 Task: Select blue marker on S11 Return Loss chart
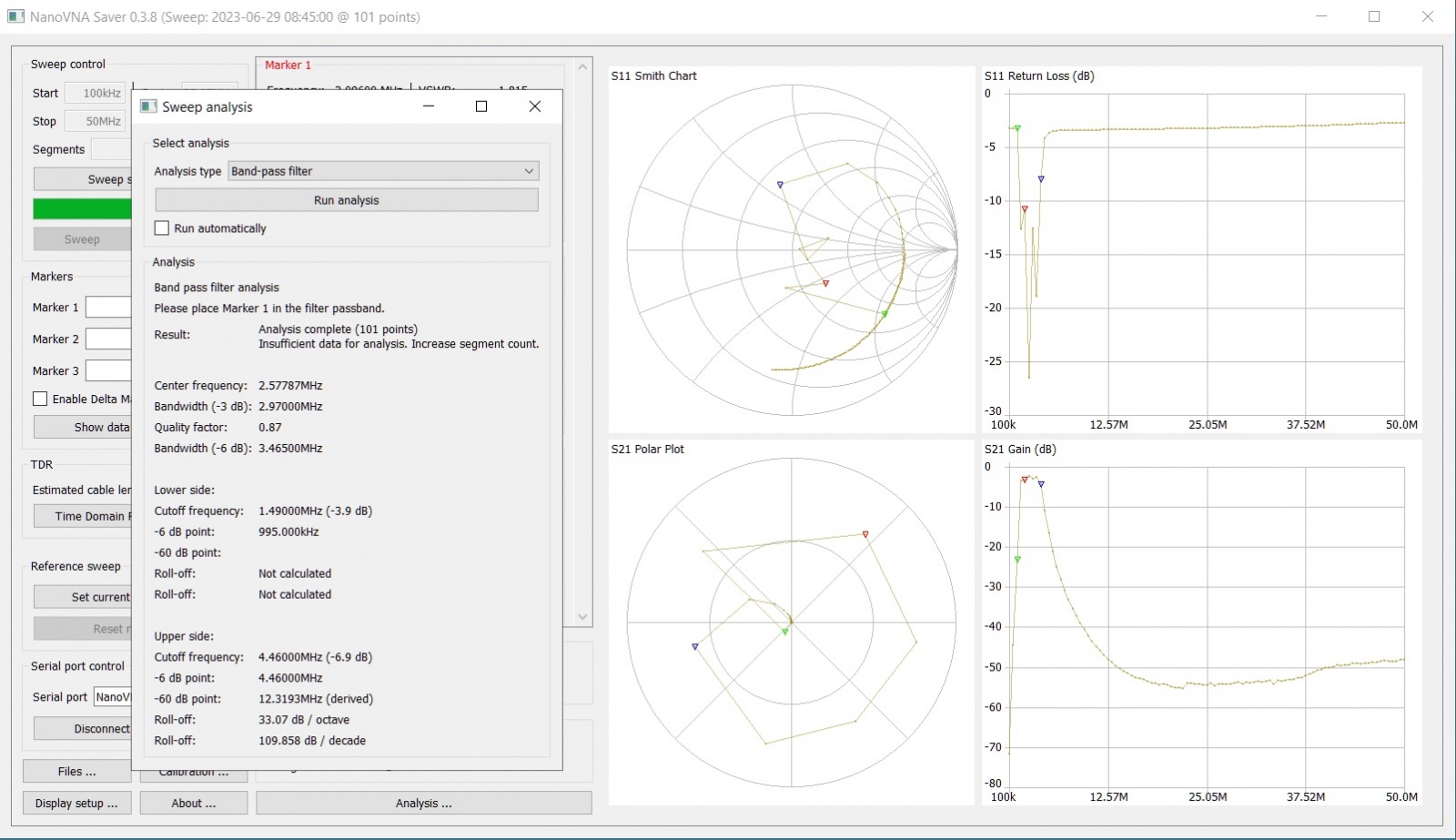[1041, 179]
